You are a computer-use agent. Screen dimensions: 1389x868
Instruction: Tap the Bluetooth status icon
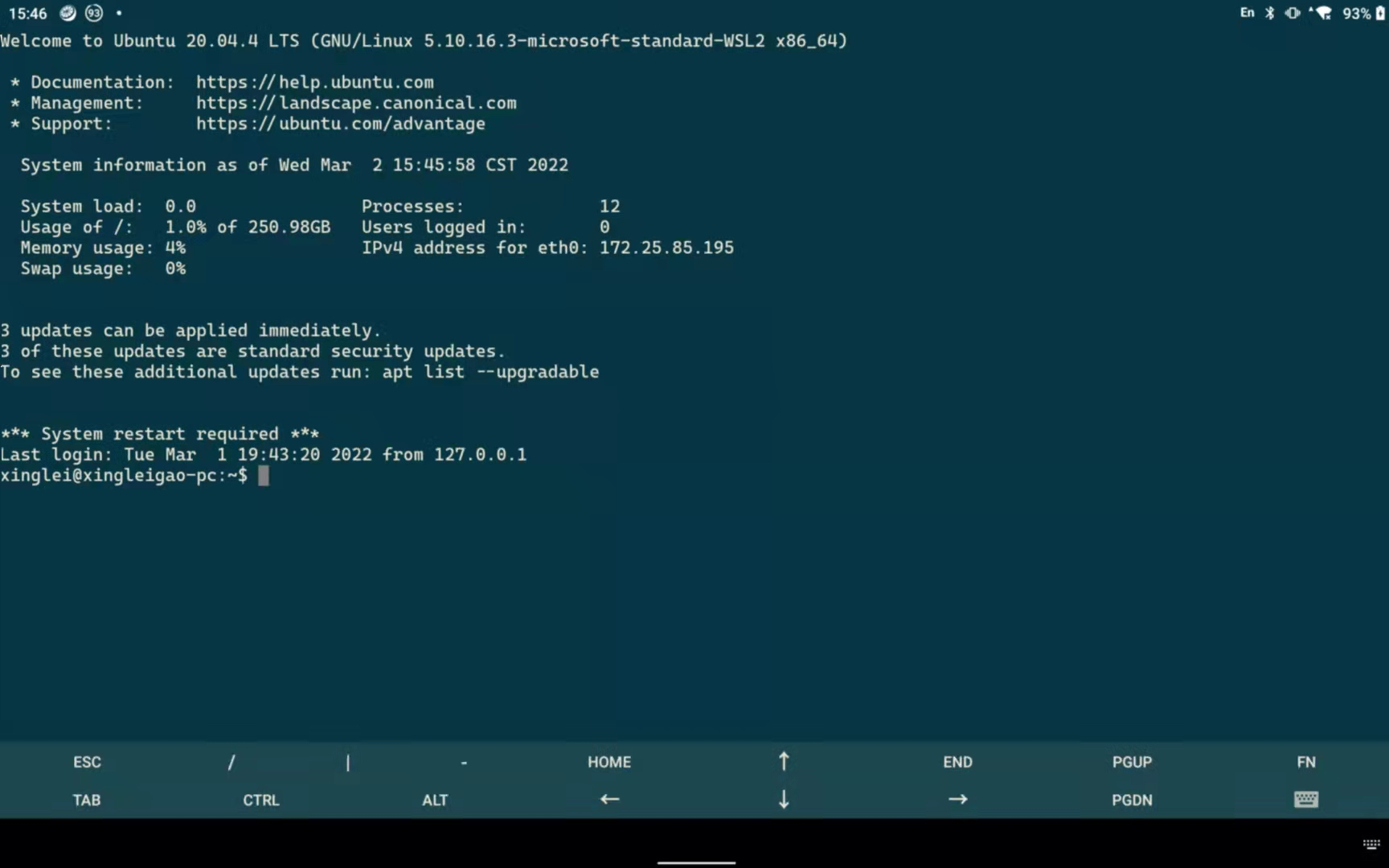pos(1270,13)
